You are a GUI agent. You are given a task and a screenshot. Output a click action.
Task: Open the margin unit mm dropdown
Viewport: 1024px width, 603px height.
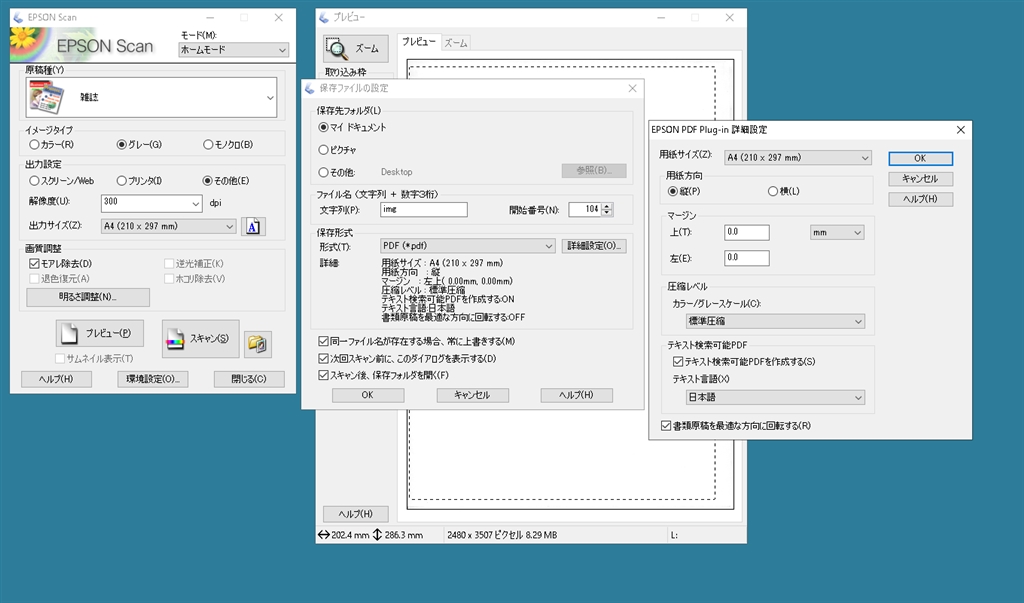pos(837,233)
